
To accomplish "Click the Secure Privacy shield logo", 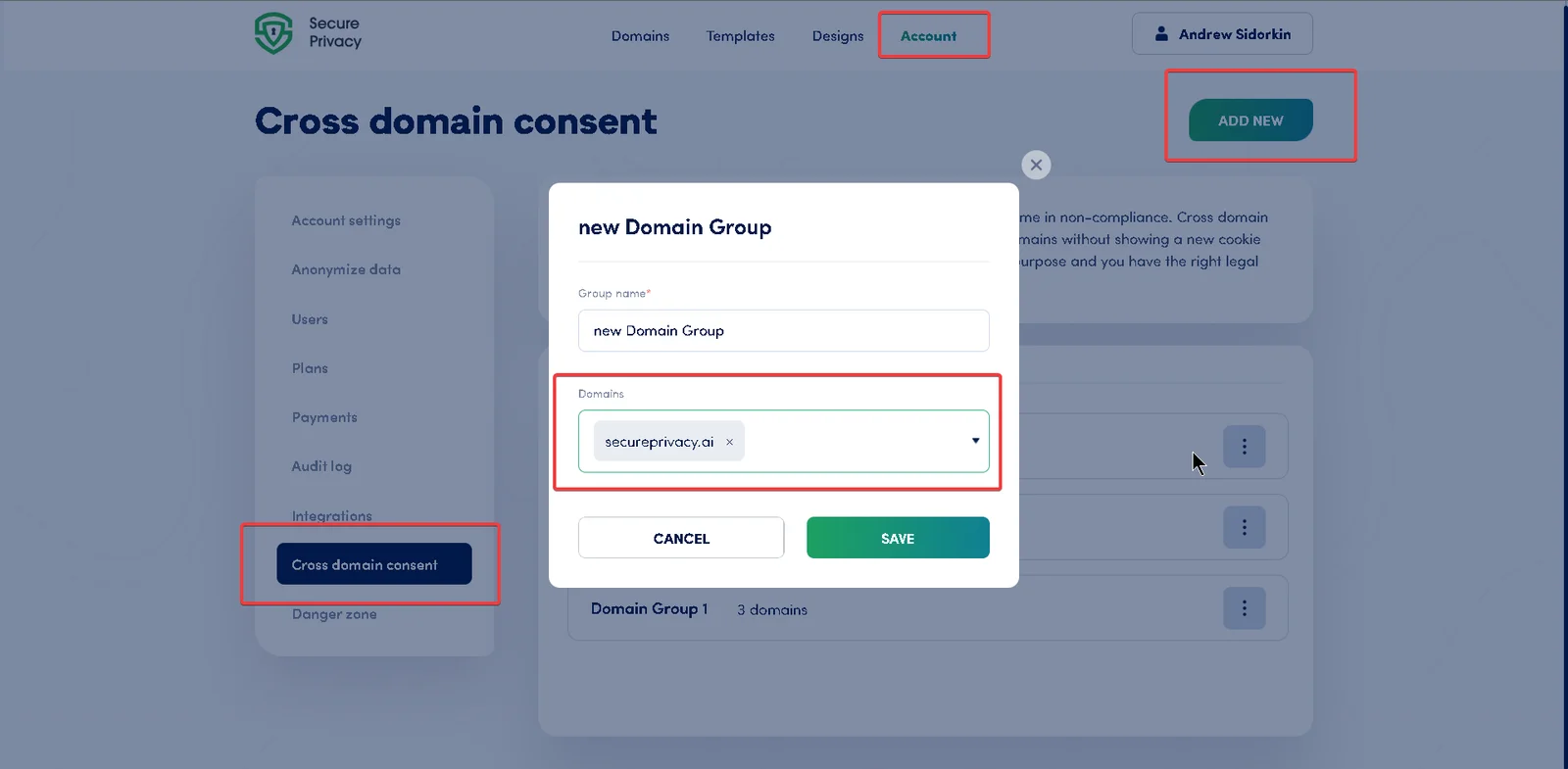I will [272, 33].
